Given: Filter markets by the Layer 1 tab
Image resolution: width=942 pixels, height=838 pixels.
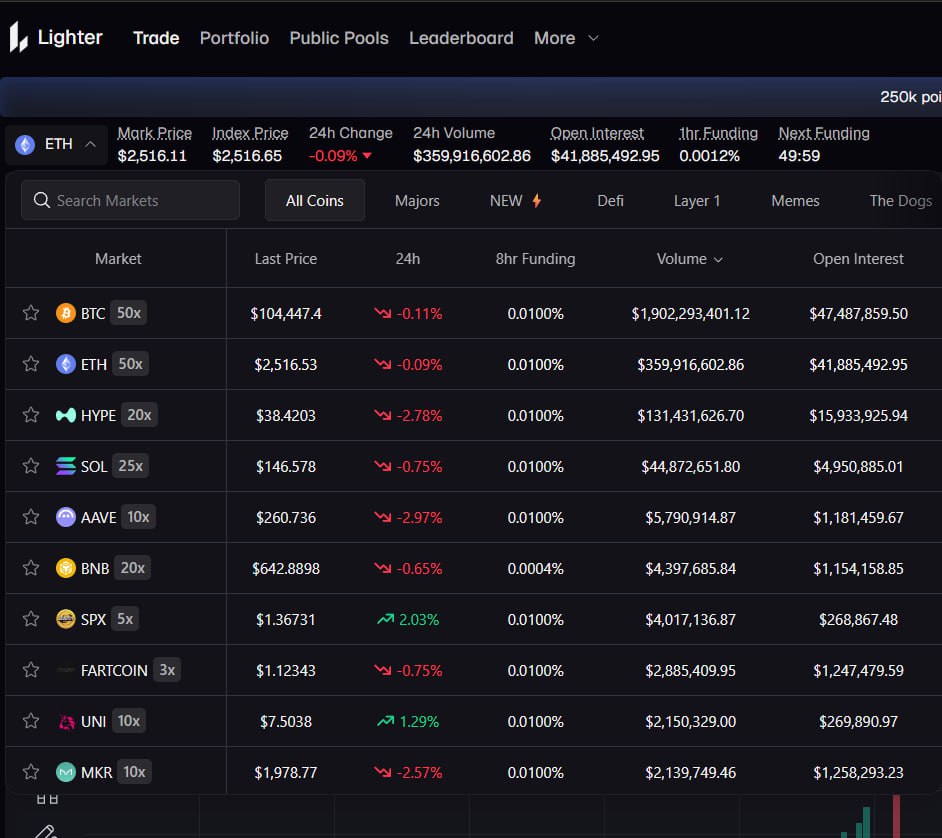Looking at the screenshot, I should pyautogui.click(x=697, y=201).
